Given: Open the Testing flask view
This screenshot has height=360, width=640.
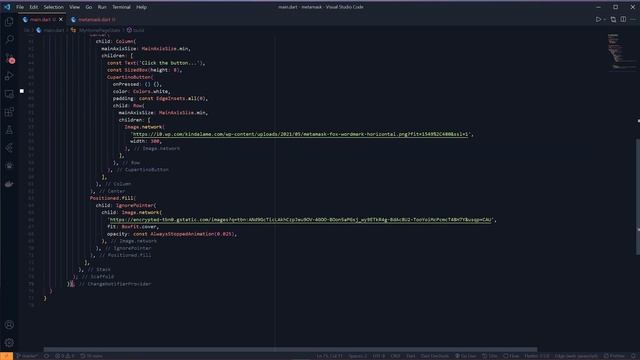Looking at the screenshot, I should pos(9,130).
